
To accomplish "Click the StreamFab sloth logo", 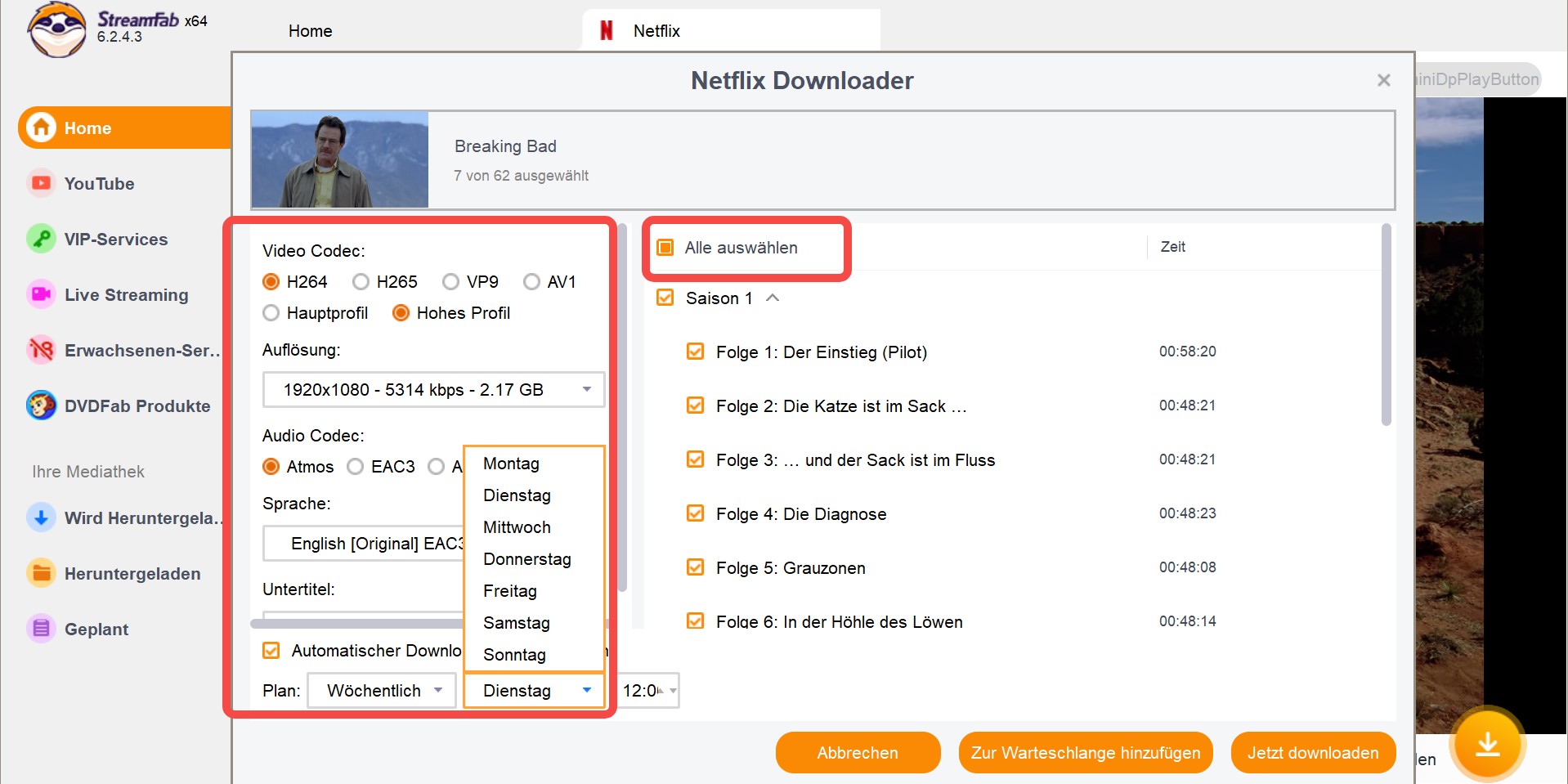I will coord(56,29).
